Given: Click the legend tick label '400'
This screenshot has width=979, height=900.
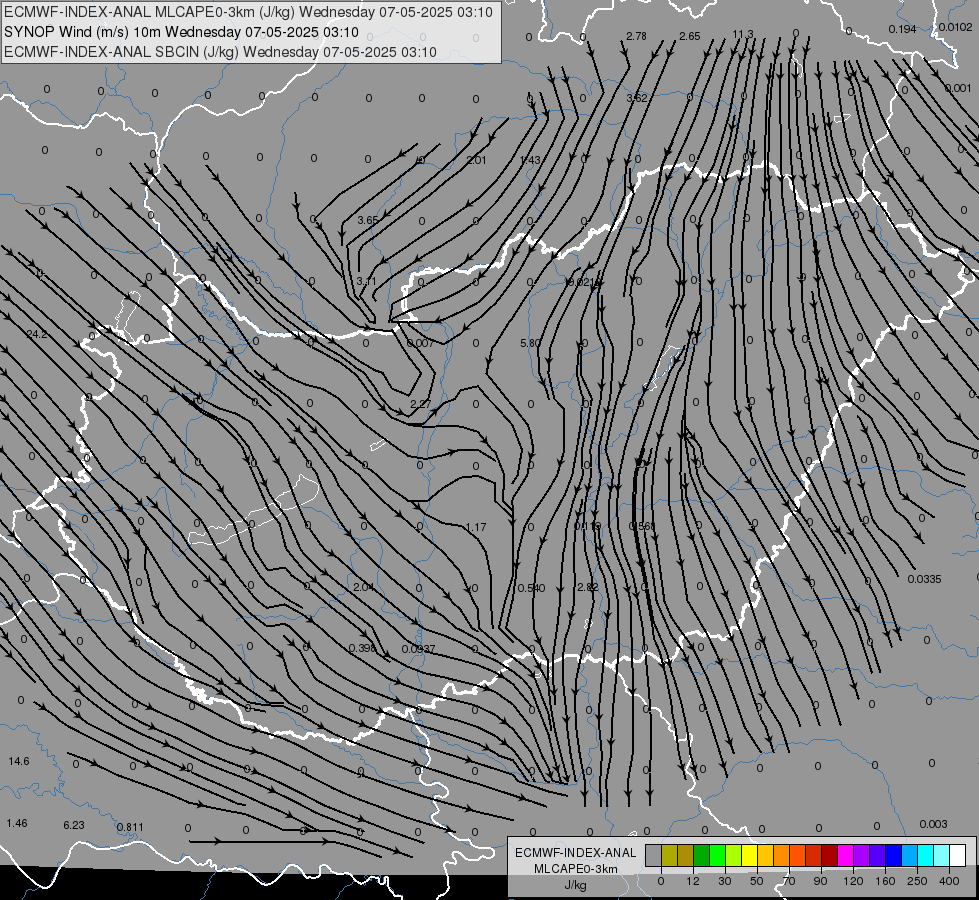Looking at the screenshot, I should 949,881.
